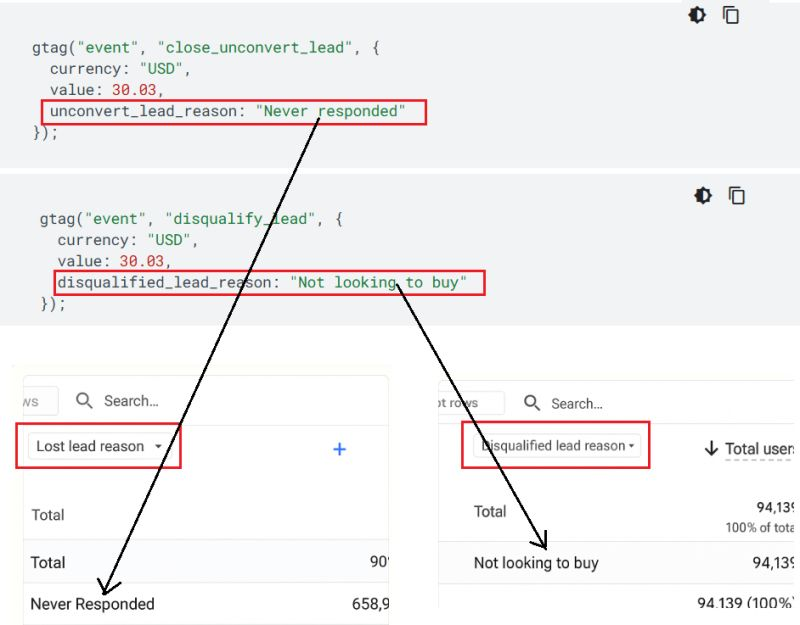
Task: Click the search magnifier in the Lost lead table
Action: 84,401
